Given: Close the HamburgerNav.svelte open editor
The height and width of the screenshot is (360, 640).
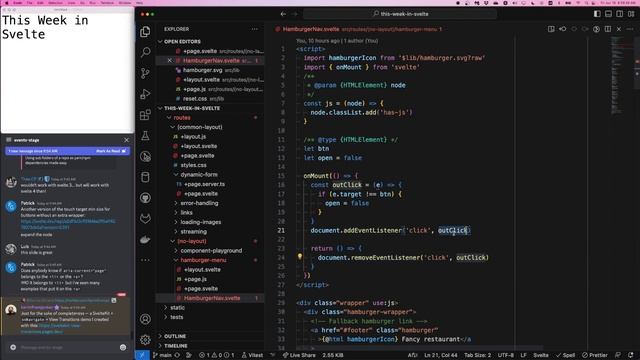Looking at the screenshot, I should (x=169, y=60).
